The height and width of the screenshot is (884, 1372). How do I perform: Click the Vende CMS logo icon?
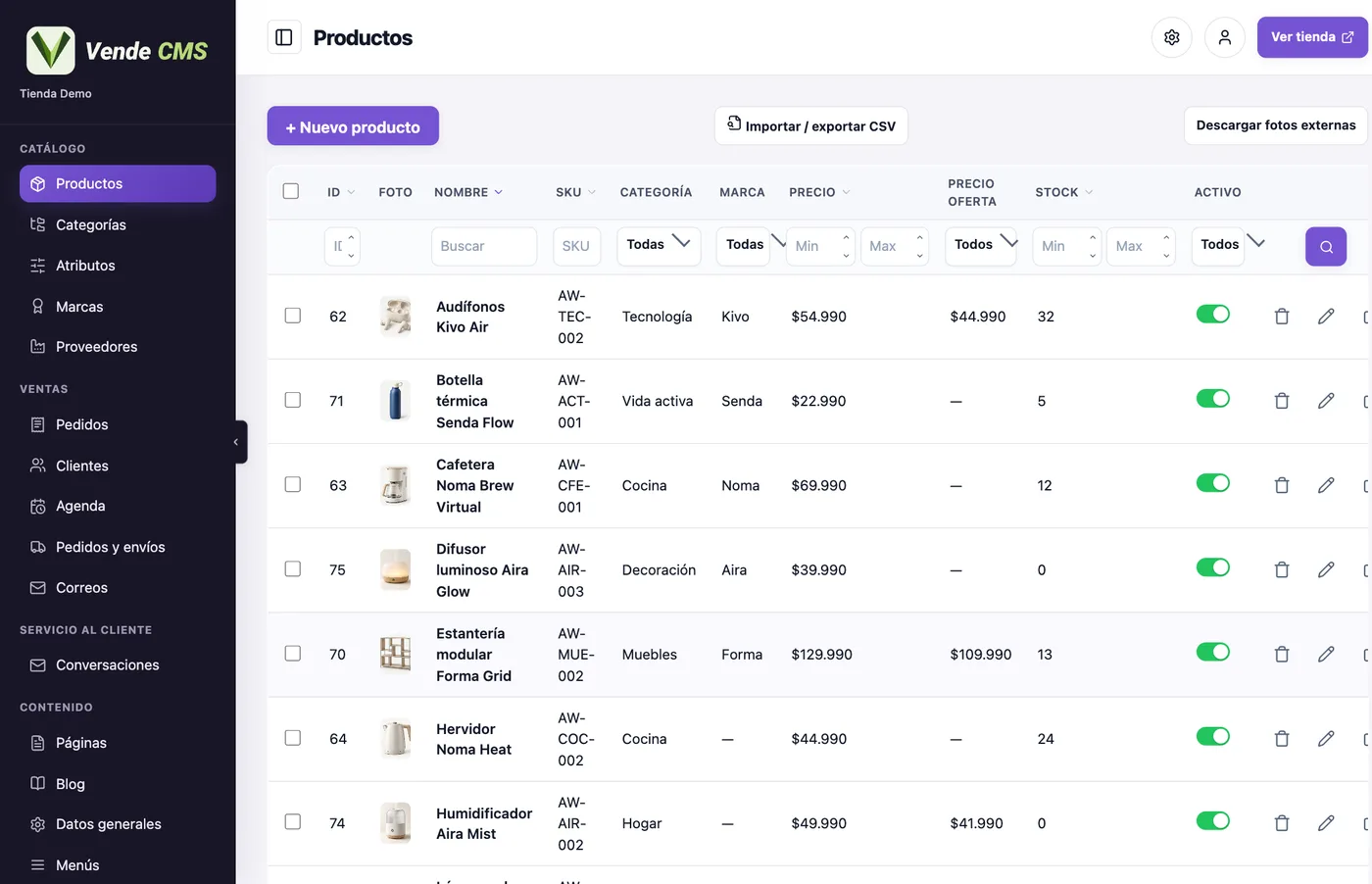[x=50, y=50]
